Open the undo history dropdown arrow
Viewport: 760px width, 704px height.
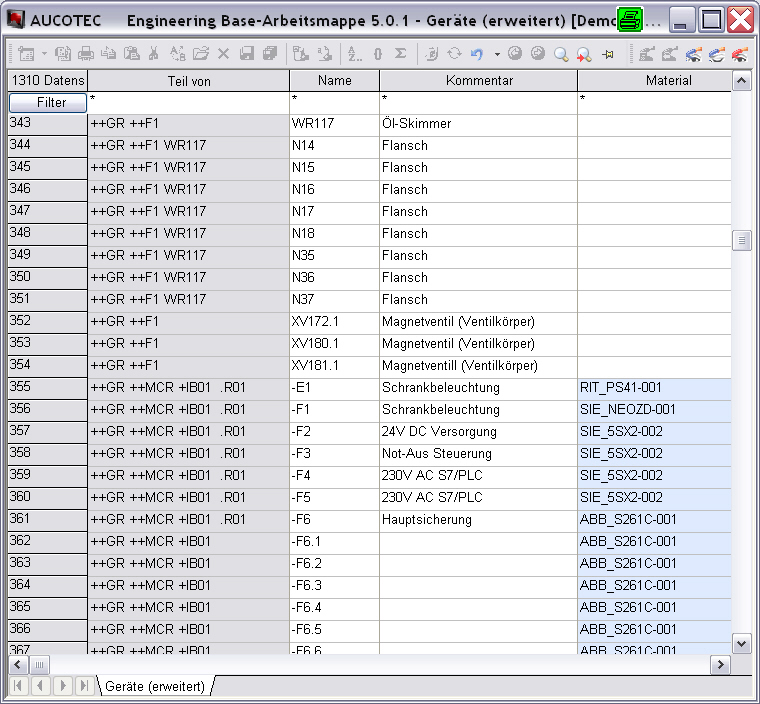pyautogui.click(x=497, y=54)
